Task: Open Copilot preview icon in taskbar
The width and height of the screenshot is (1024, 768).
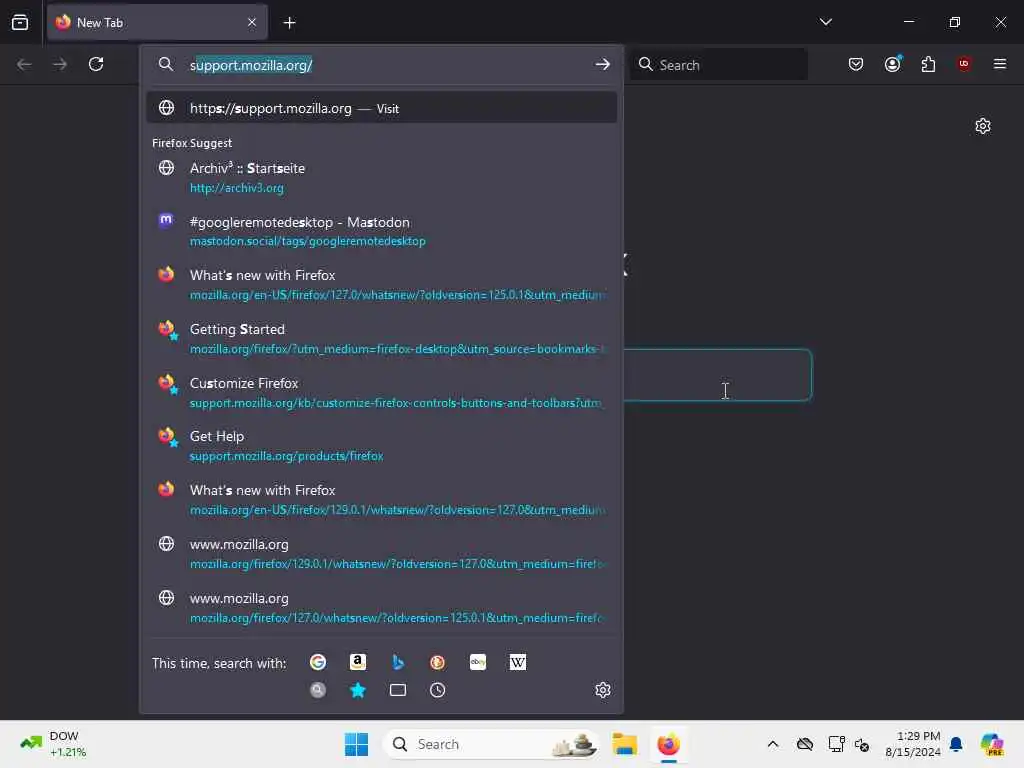Action: click(992, 744)
